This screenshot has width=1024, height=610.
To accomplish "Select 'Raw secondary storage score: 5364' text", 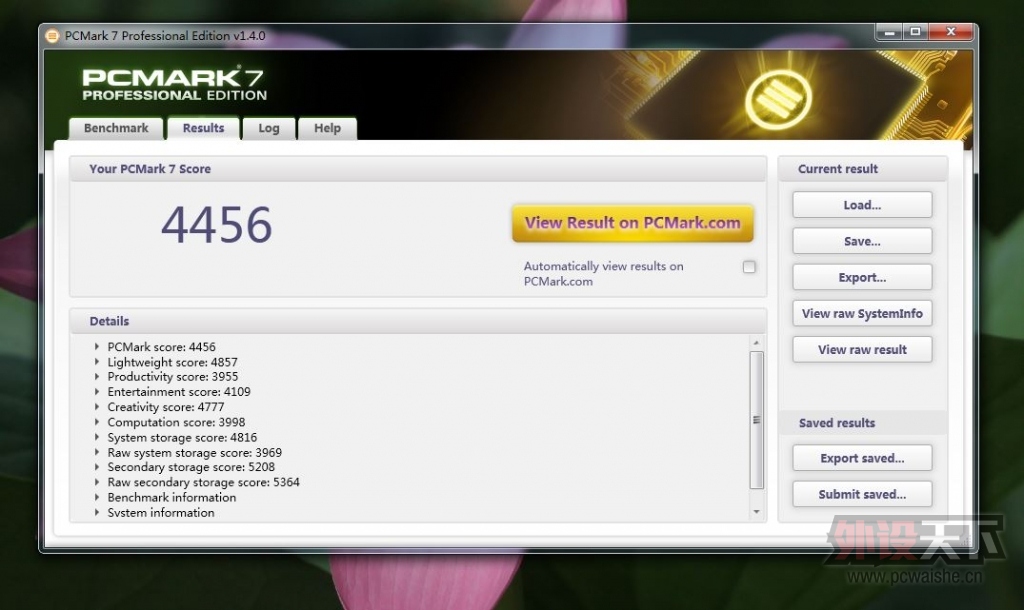I will [204, 482].
